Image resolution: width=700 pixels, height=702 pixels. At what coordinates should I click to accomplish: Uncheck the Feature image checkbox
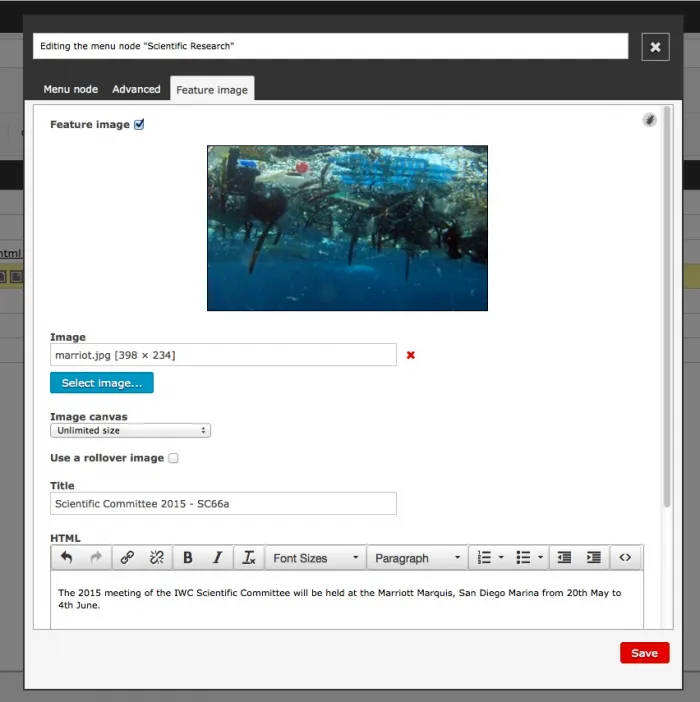pos(139,124)
